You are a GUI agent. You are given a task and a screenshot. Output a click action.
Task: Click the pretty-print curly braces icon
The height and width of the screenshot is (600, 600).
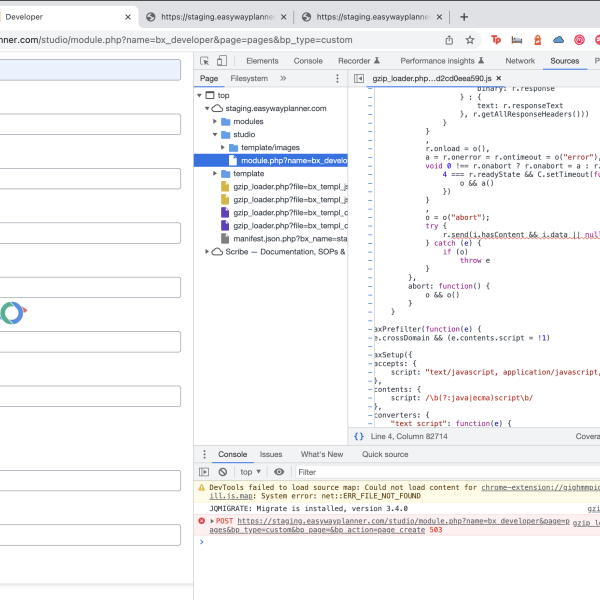pyautogui.click(x=359, y=436)
